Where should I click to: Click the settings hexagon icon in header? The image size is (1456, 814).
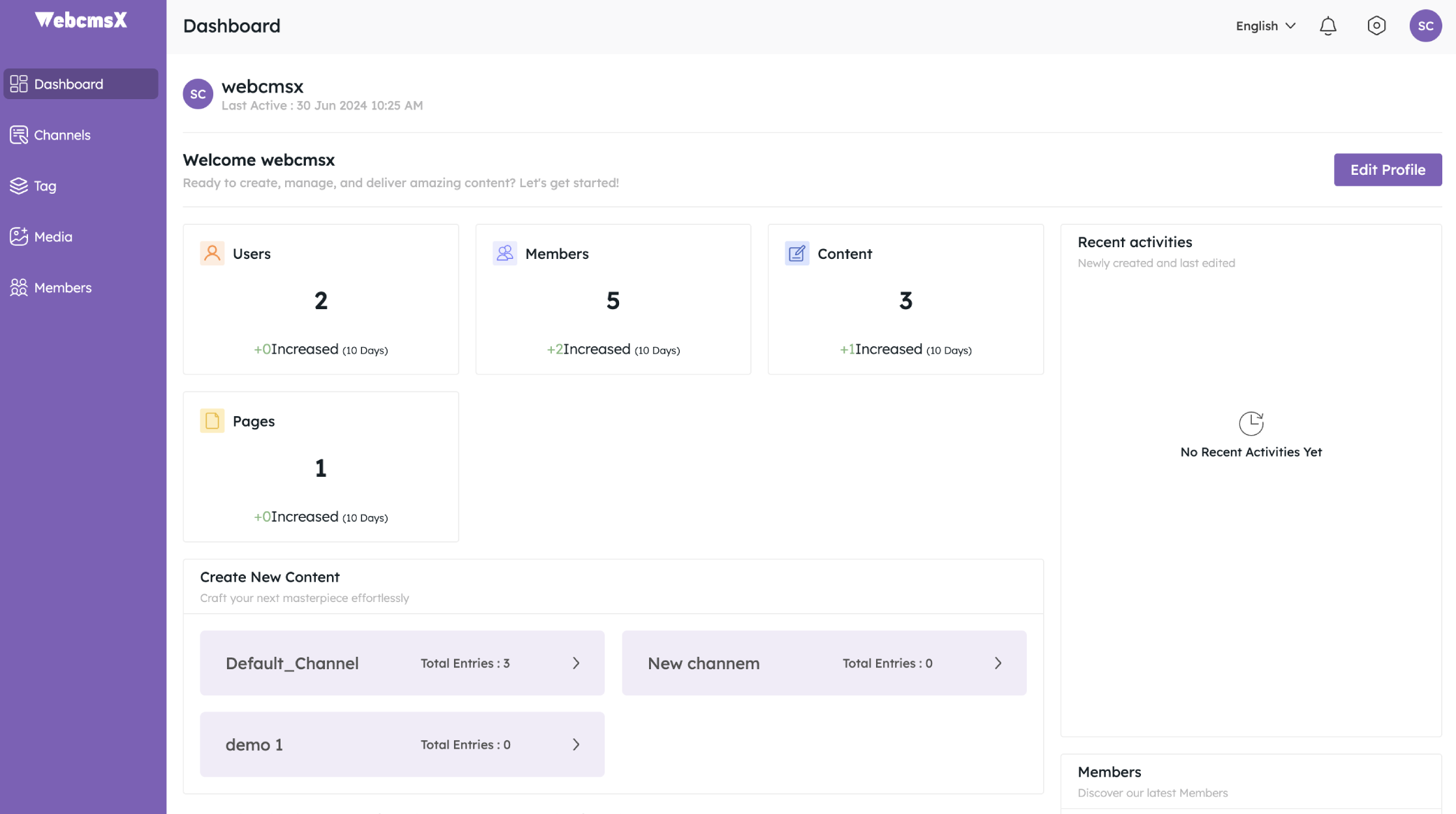(1376, 26)
